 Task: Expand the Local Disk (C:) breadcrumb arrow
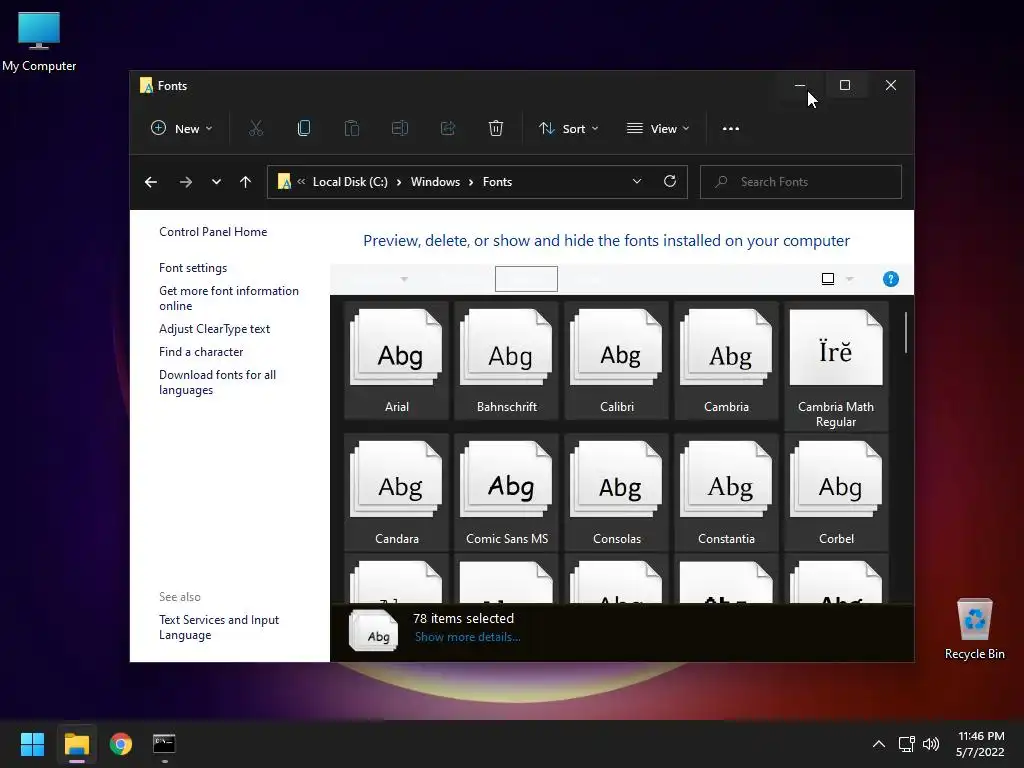point(399,182)
